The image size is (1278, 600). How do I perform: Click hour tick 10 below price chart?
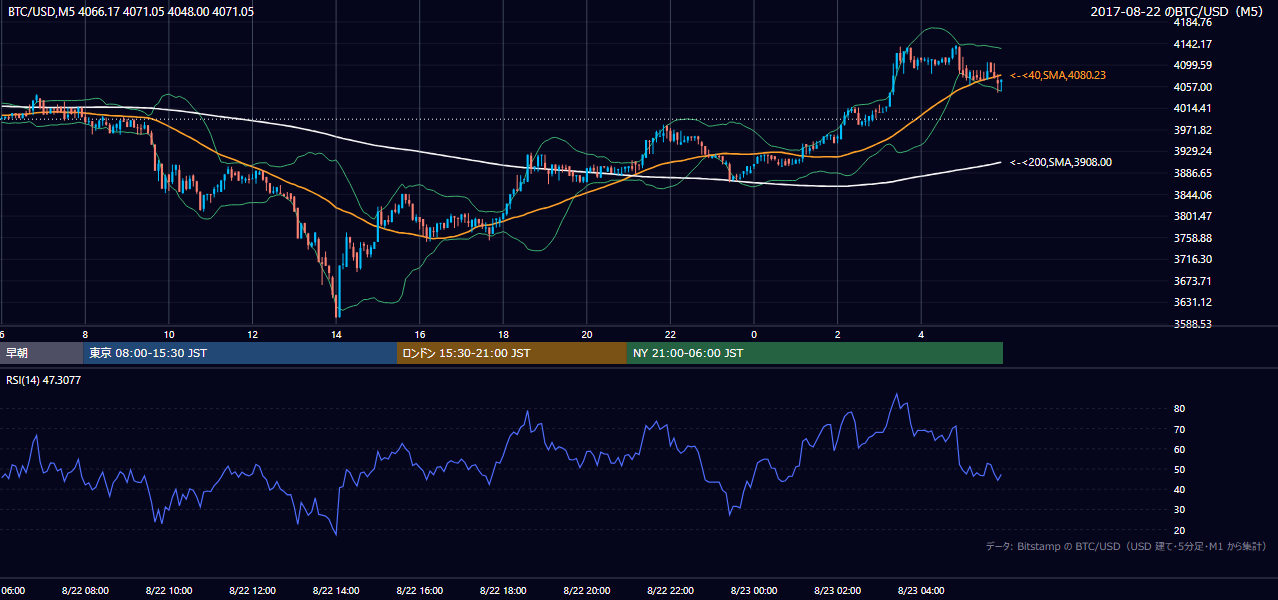point(169,334)
